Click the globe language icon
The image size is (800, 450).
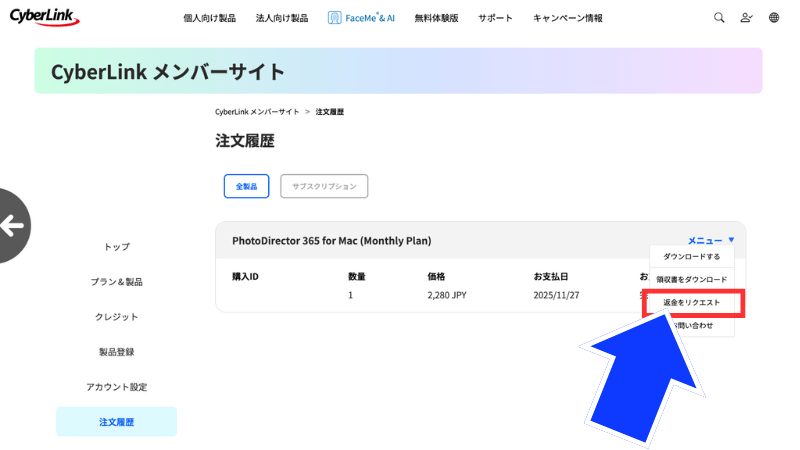coord(774,18)
